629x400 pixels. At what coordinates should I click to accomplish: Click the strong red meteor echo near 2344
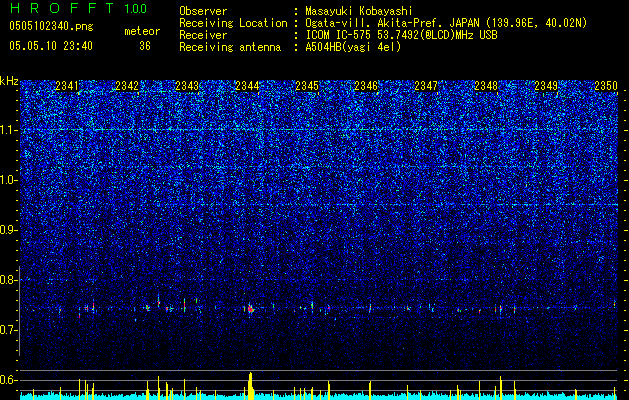251,309
